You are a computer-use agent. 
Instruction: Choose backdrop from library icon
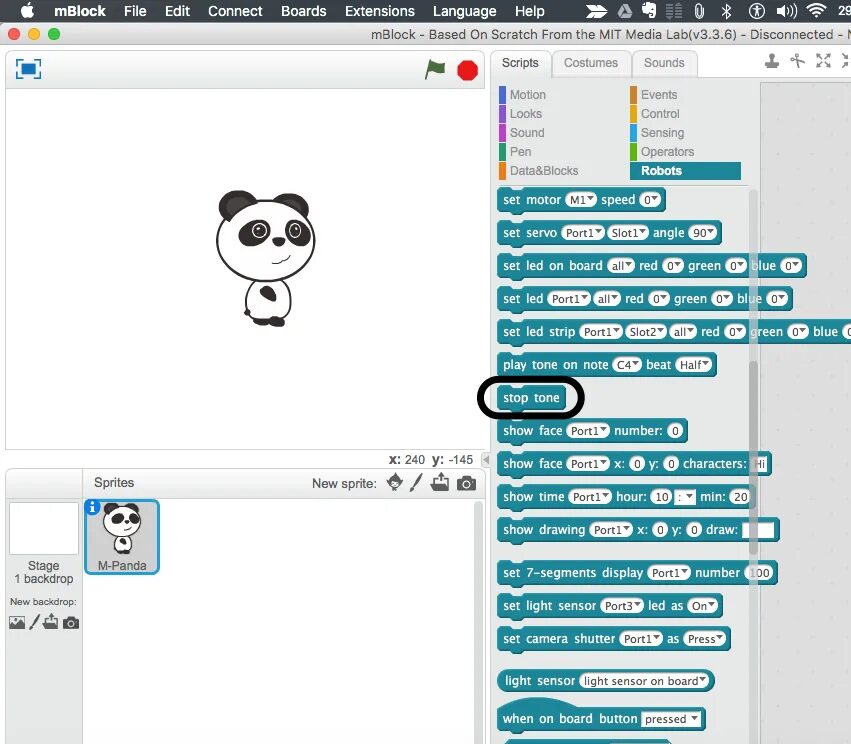coord(17,622)
